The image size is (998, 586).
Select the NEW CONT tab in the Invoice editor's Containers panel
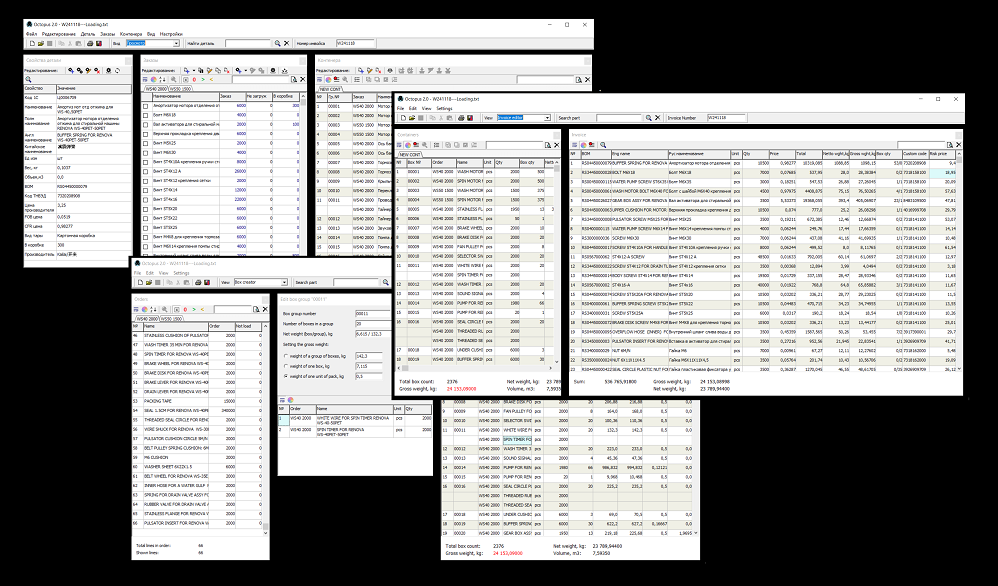click(x=410, y=154)
